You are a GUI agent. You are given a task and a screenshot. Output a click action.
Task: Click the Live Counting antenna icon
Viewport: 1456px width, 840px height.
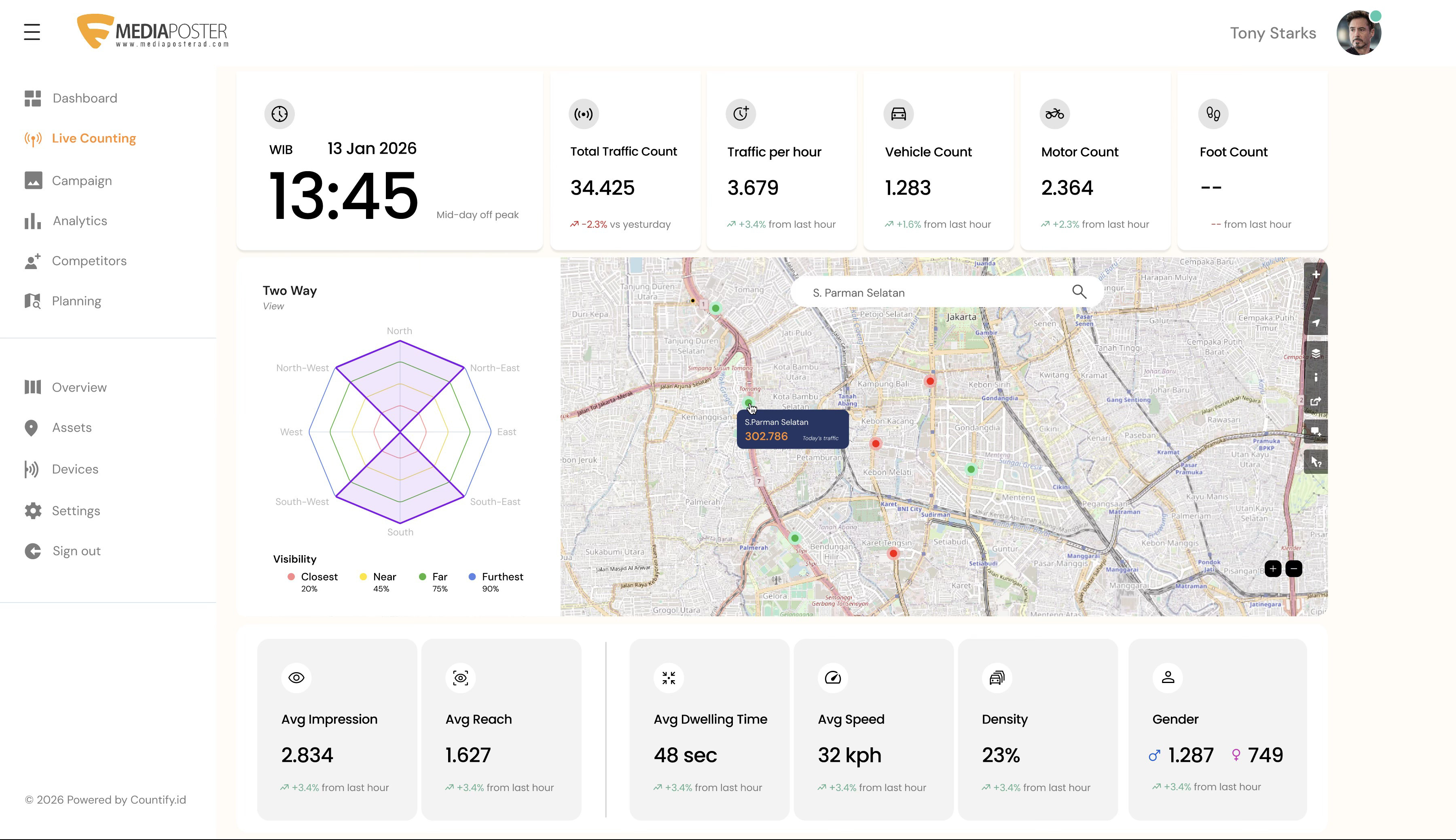[33, 138]
